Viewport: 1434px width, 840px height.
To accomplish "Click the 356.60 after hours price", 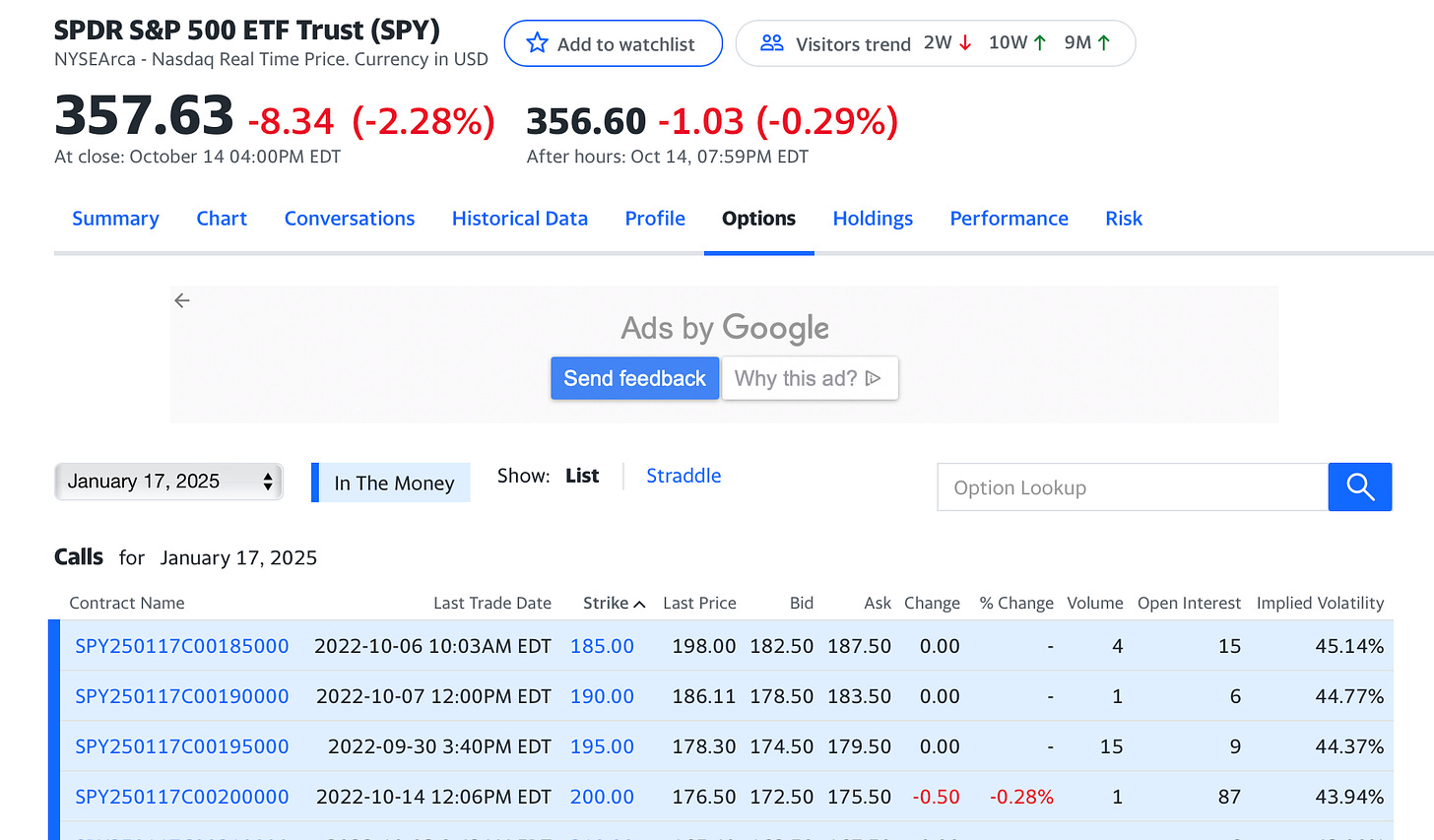I will [x=586, y=121].
